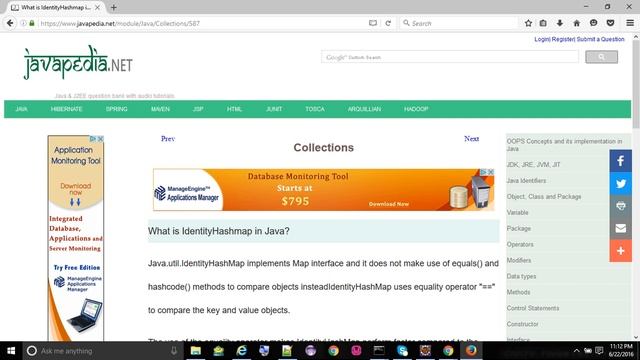
Task: Open the HTML menu item
Action: click(x=234, y=109)
